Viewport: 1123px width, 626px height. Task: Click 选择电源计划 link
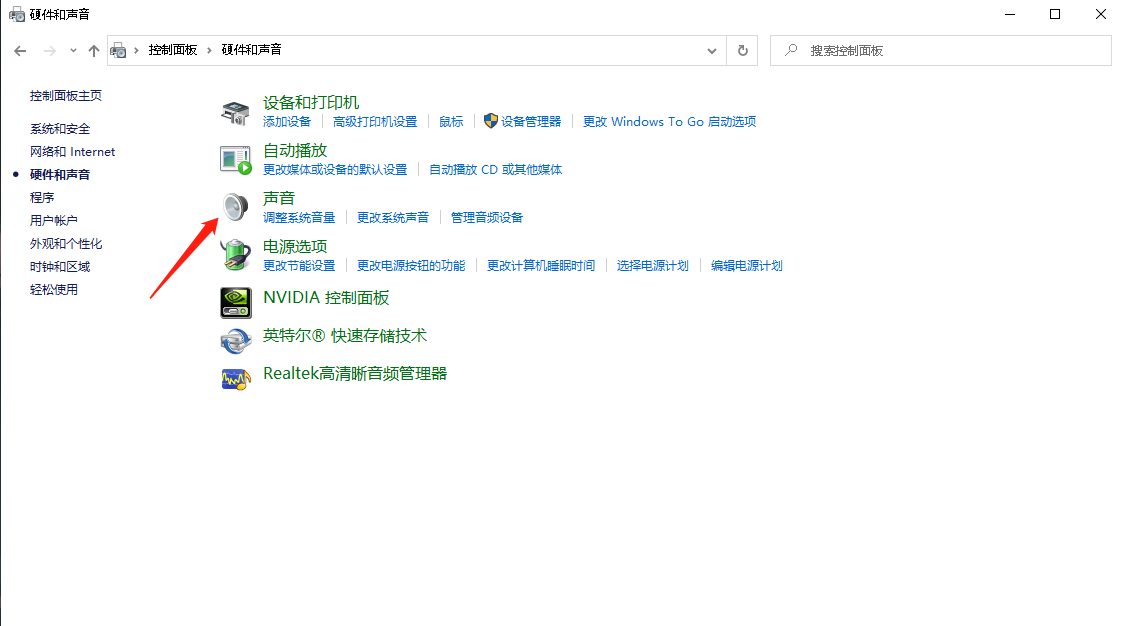[653, 266]
